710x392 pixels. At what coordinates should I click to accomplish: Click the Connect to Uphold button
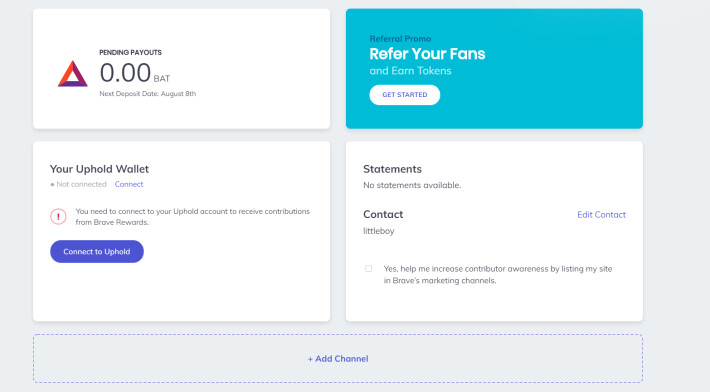[97, 251]
